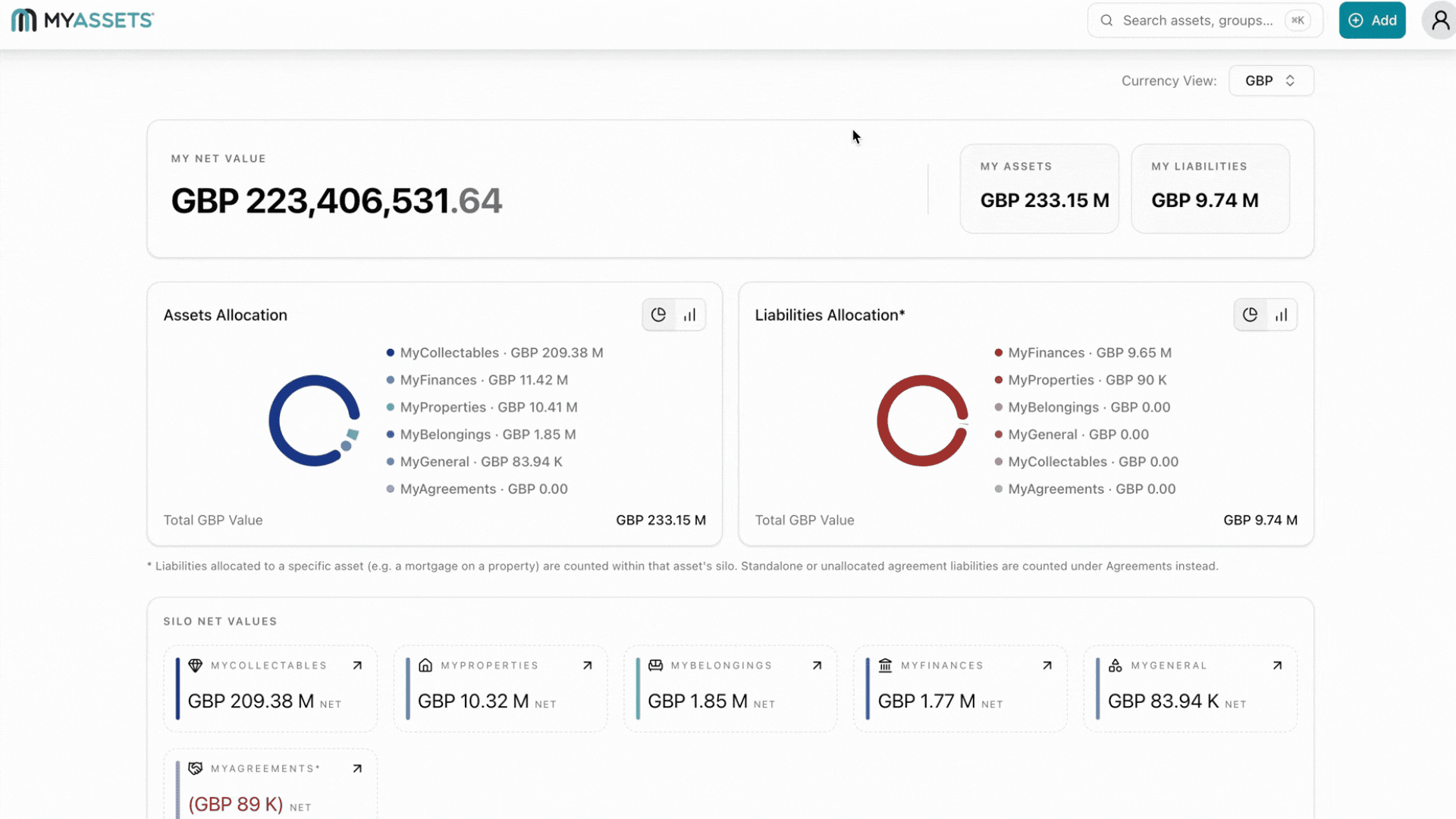The height and width of the screenshot is (819, 1456).
Task: Open MyCollectables silo arrow link
Action: point(357,666)
